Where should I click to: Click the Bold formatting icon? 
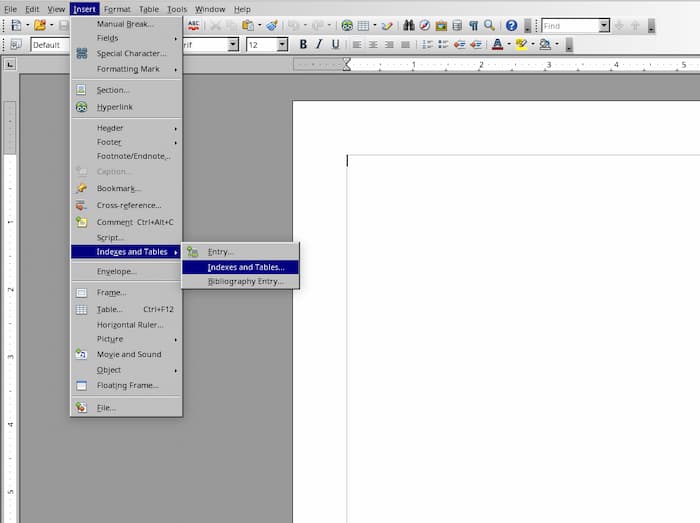tap(304, 45)
